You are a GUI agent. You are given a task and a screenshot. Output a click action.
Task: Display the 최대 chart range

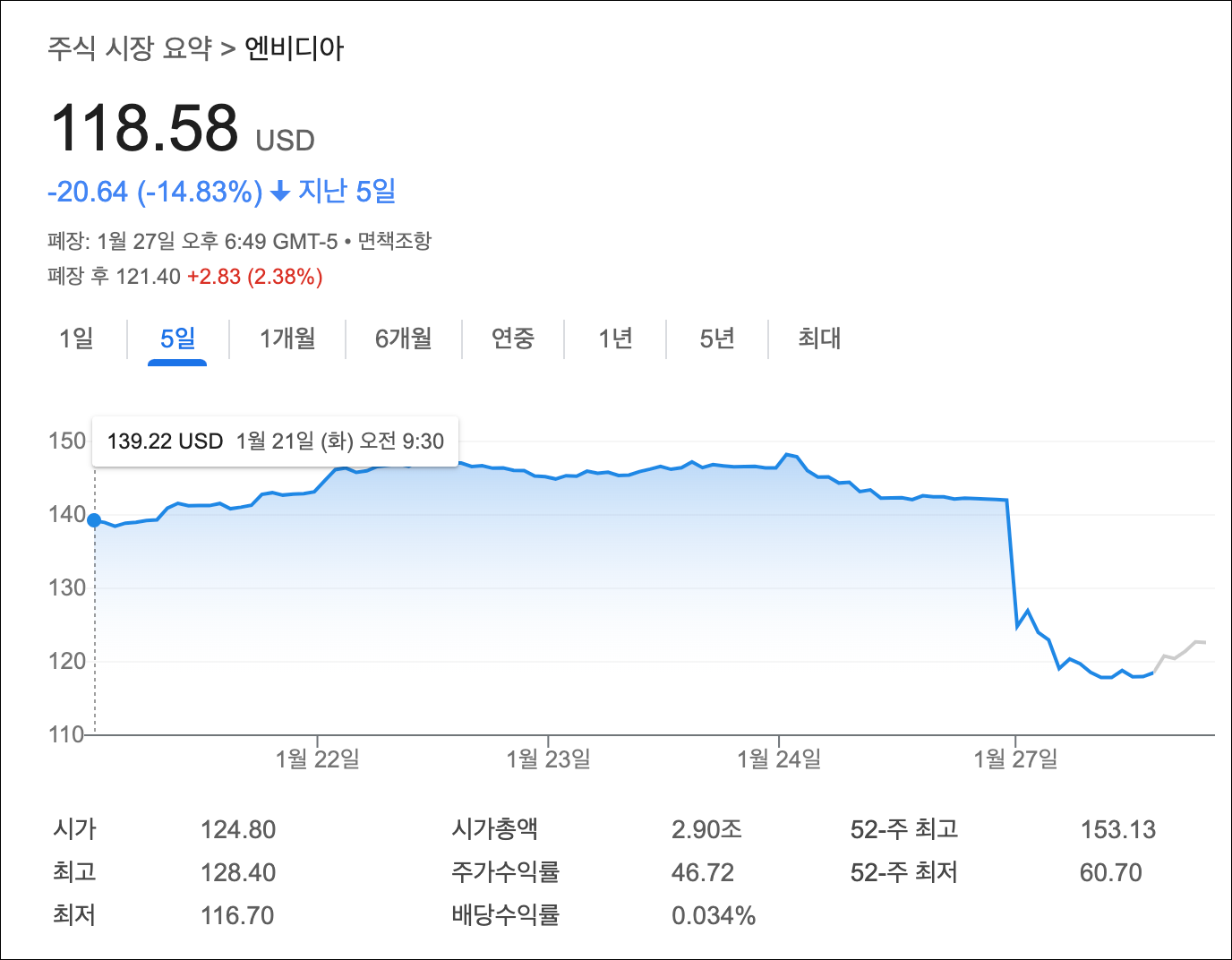(818, 339)
